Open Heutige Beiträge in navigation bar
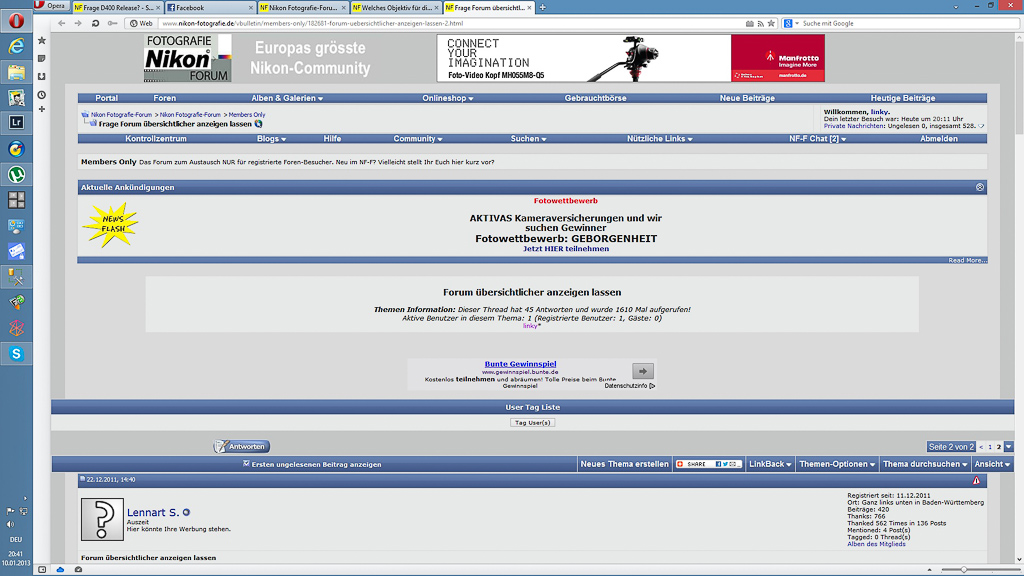Viewport: 1024px width, 576px height. coord(903,98)
